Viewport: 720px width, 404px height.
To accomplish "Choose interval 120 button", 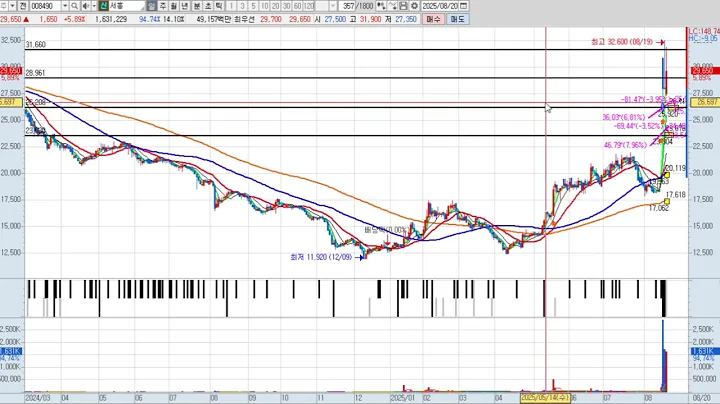I will coord(309,6).
